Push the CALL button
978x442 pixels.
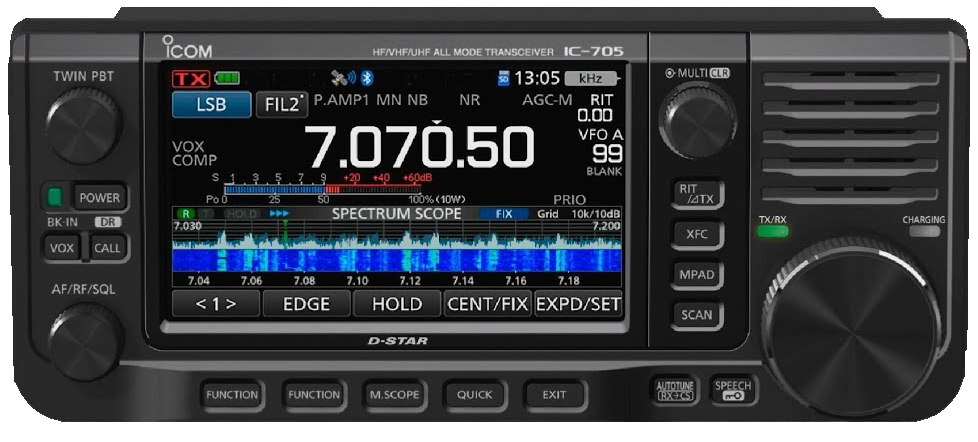coord(107,248)
